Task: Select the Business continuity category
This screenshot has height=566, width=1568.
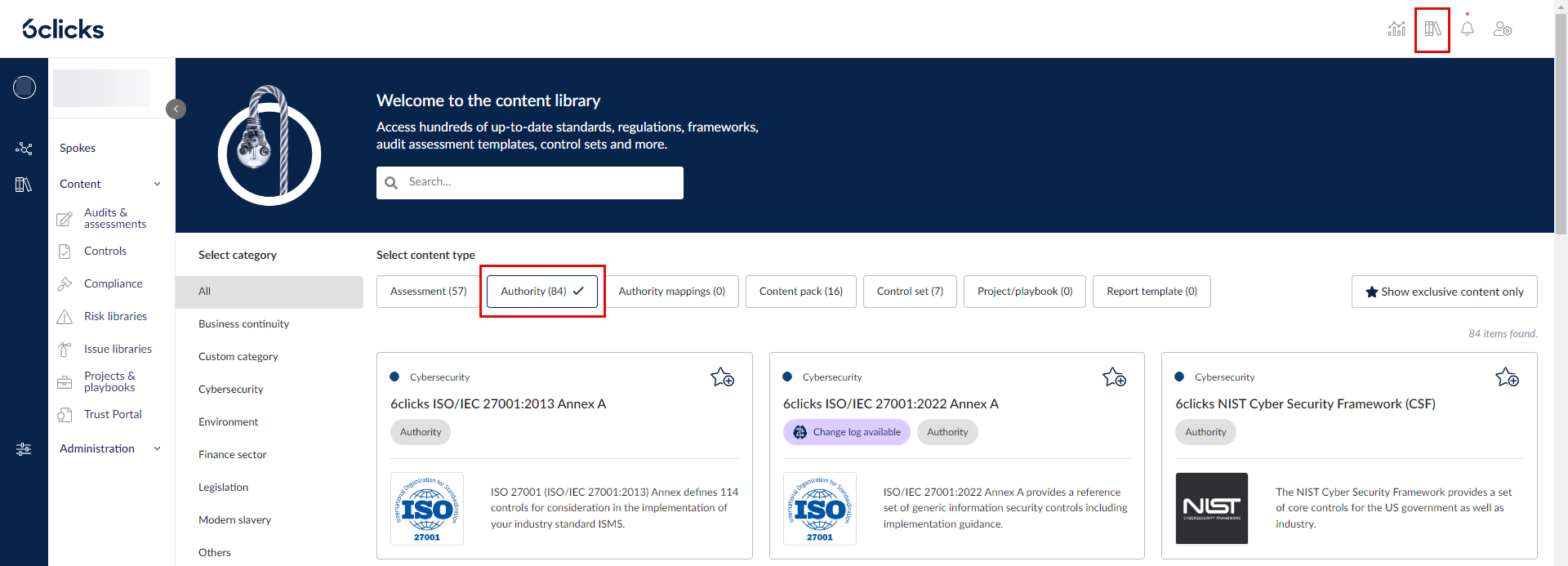Action: tap(243, 324)
